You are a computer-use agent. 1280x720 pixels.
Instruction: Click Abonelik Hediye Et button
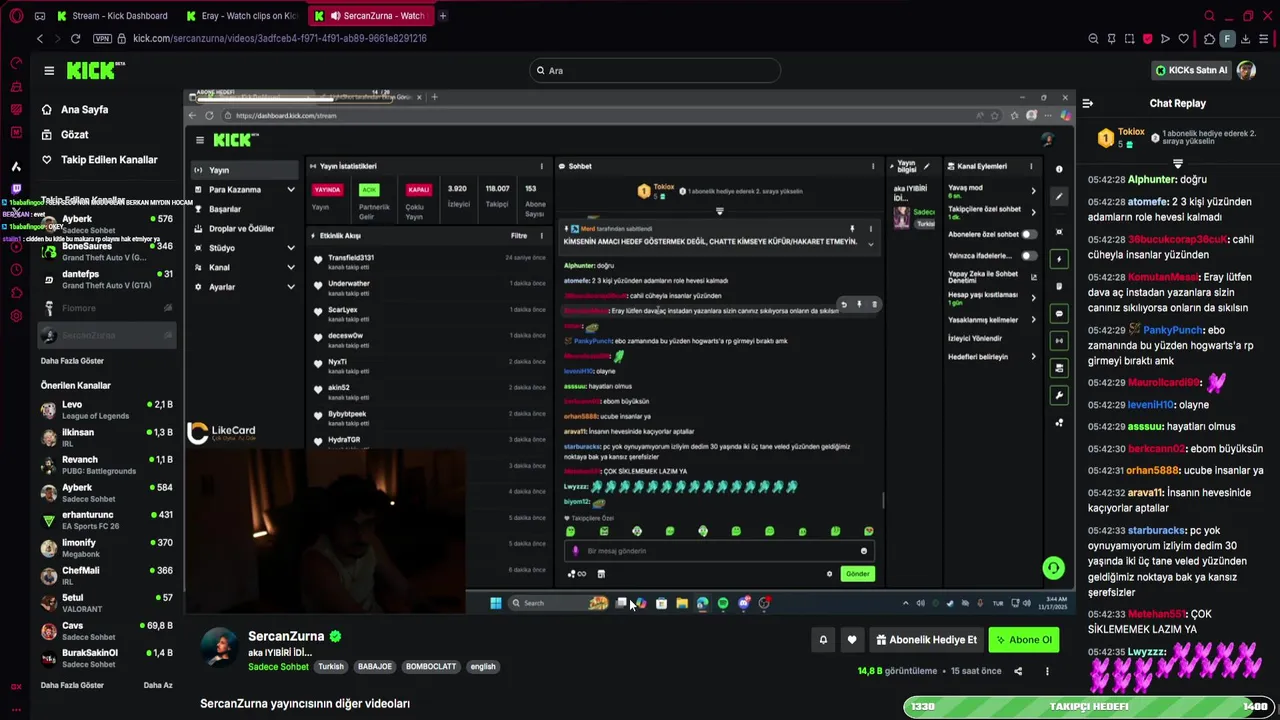click(925, 640)
